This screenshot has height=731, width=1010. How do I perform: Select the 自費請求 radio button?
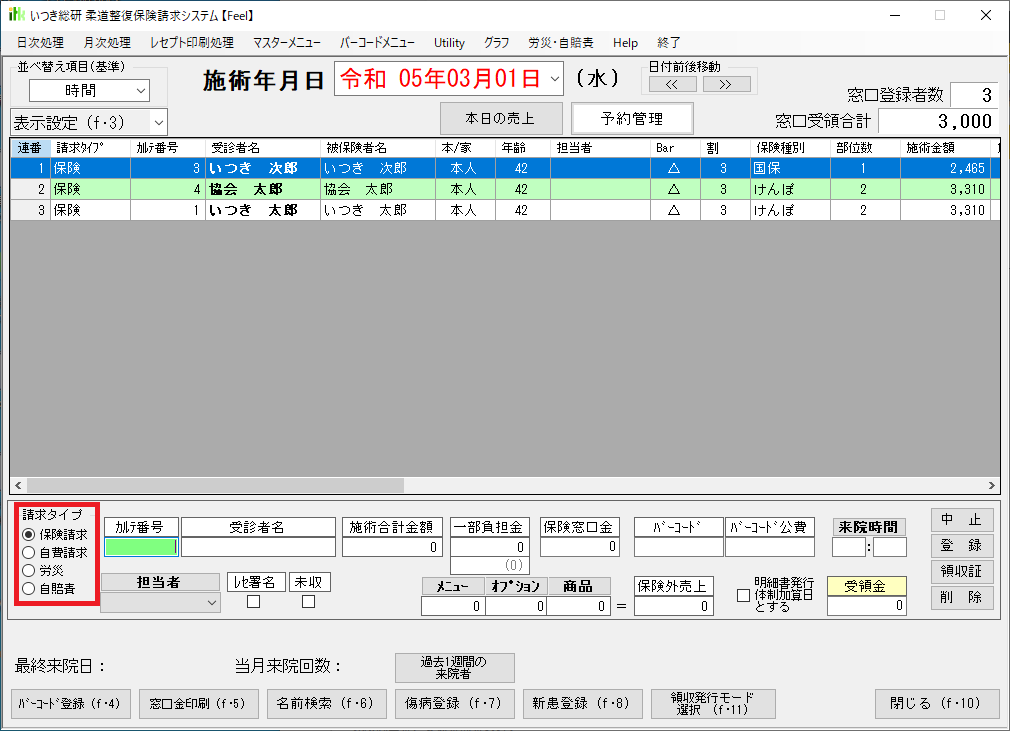coord(29,552)
